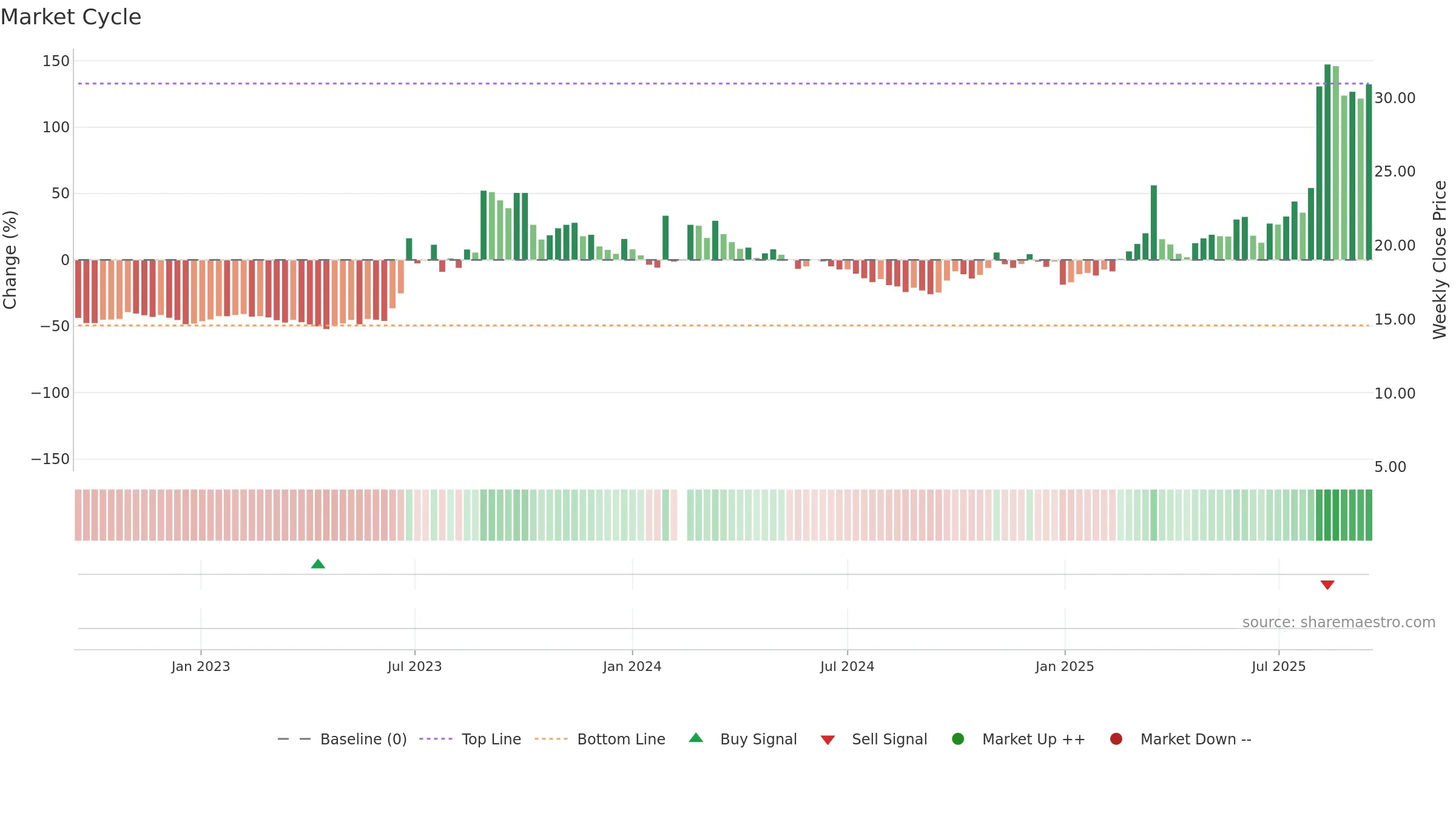
Task: Click the gray dashed Baseline legend swatch
Action: click(x=294, y=739)
